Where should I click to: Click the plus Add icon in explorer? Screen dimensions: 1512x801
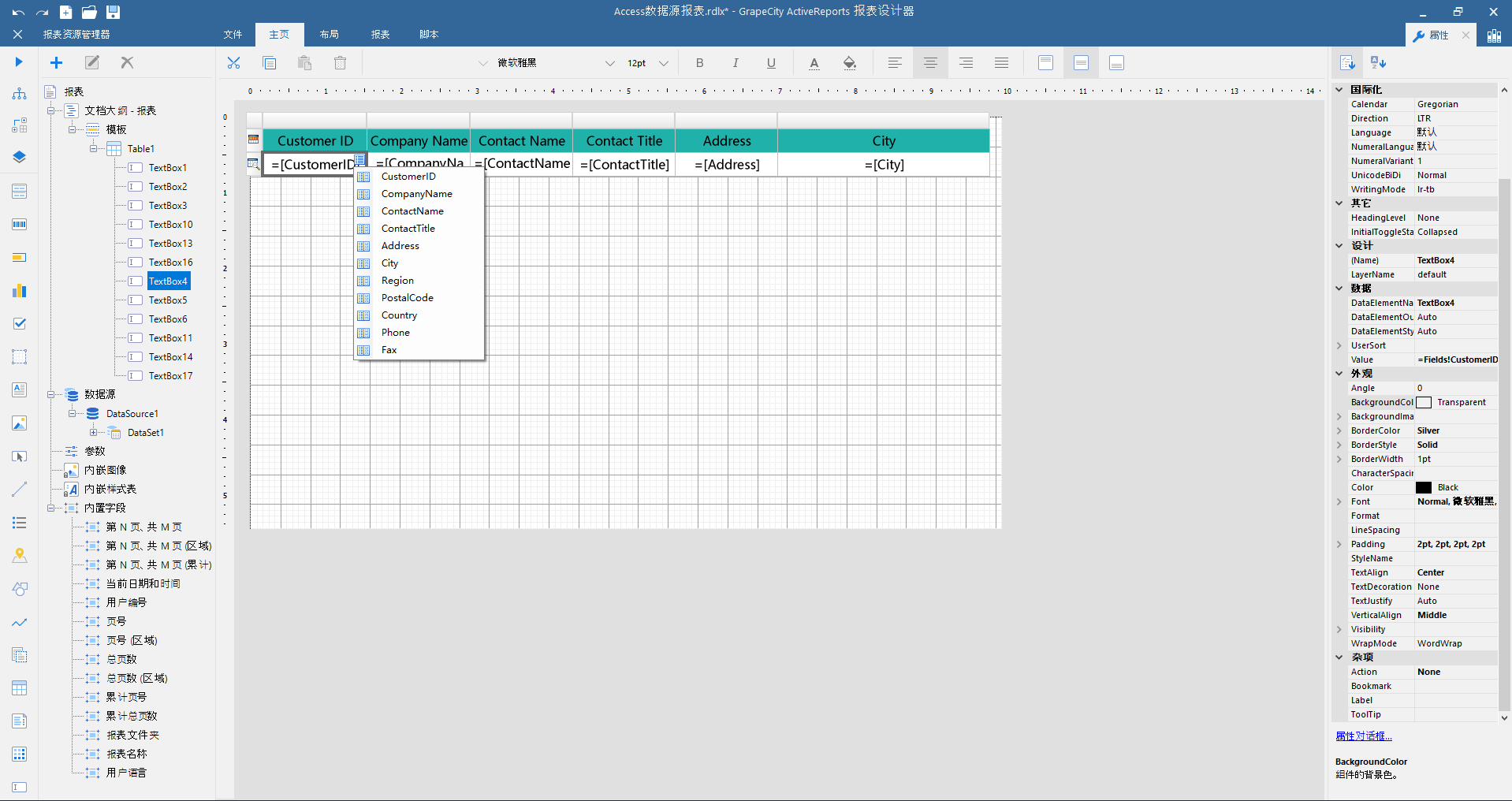pyautogui.click(x=56, y=63)
